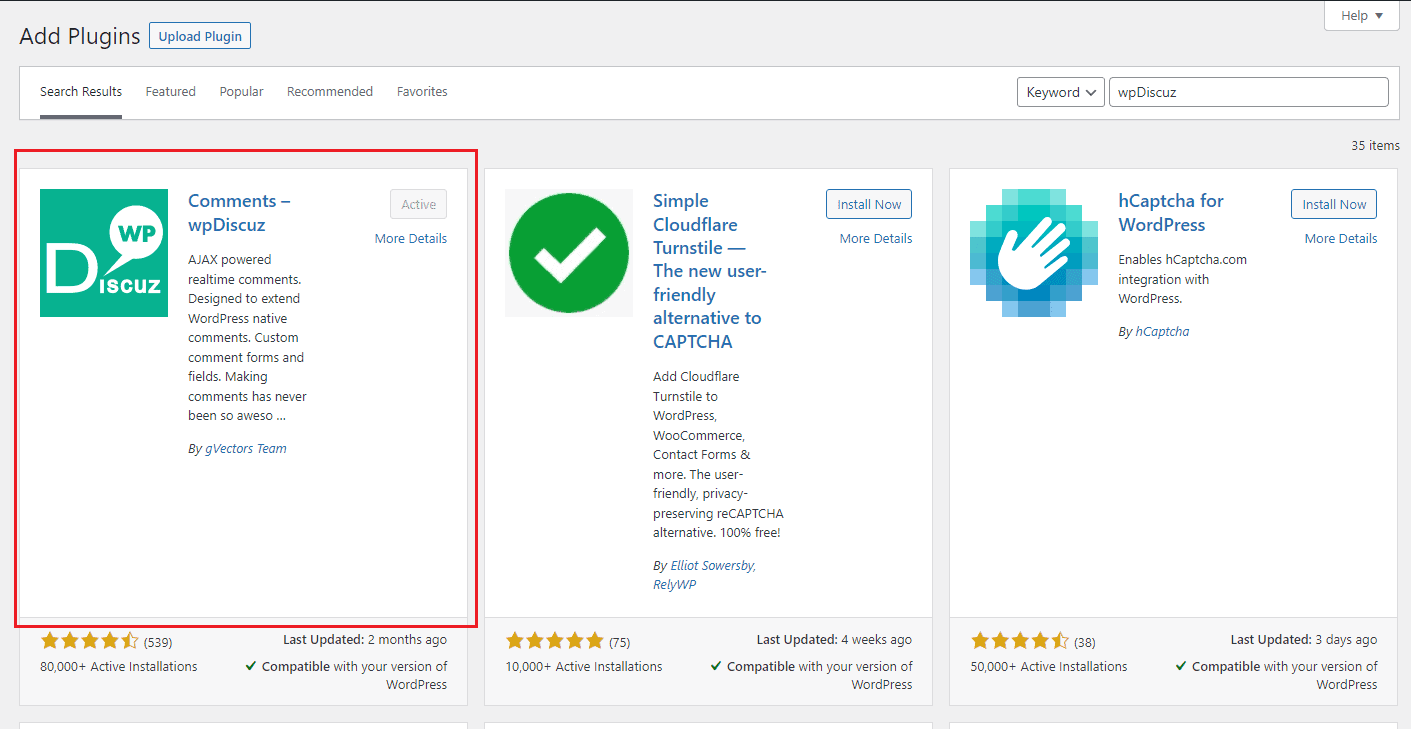Click the hCaptcha hand logo icon

(x=1034, y=253)
